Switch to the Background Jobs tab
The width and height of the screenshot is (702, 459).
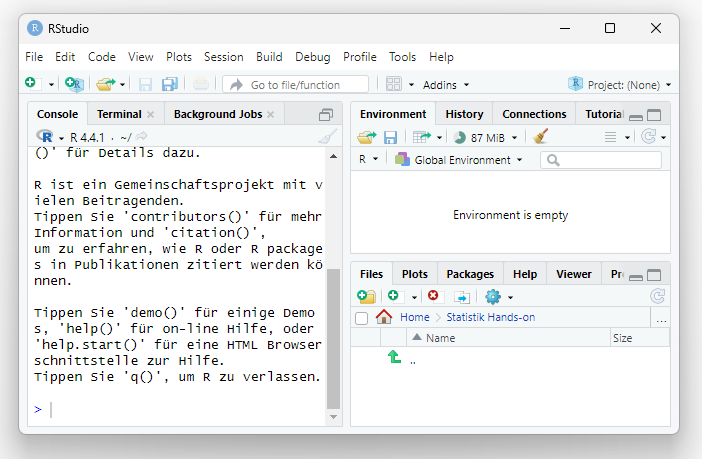tap(218, 114)
